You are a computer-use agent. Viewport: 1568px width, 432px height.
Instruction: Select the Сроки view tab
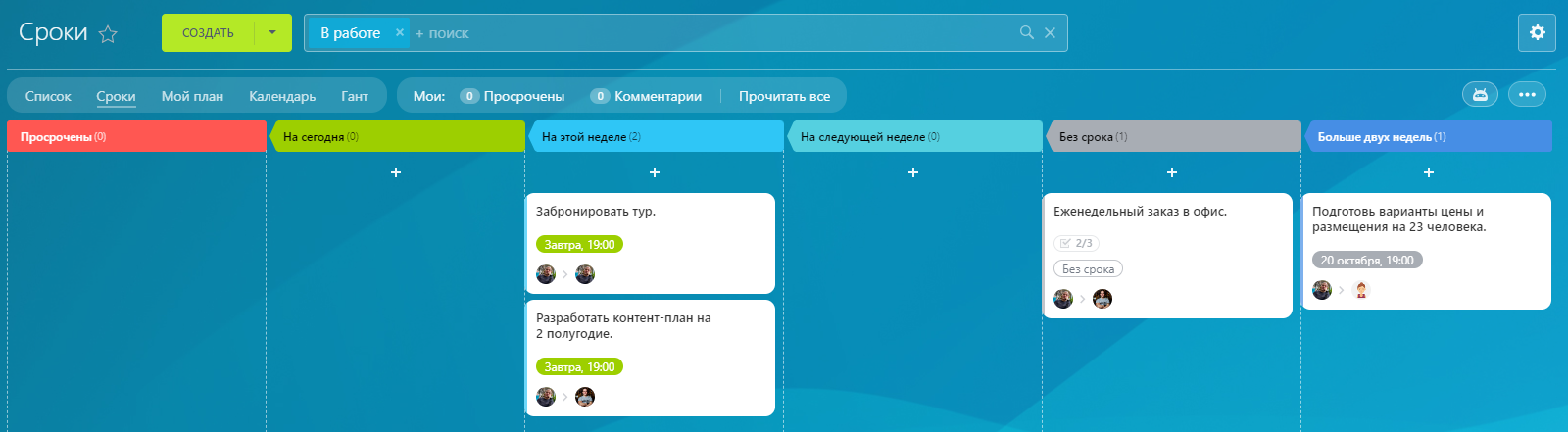(x=116, y=96)
